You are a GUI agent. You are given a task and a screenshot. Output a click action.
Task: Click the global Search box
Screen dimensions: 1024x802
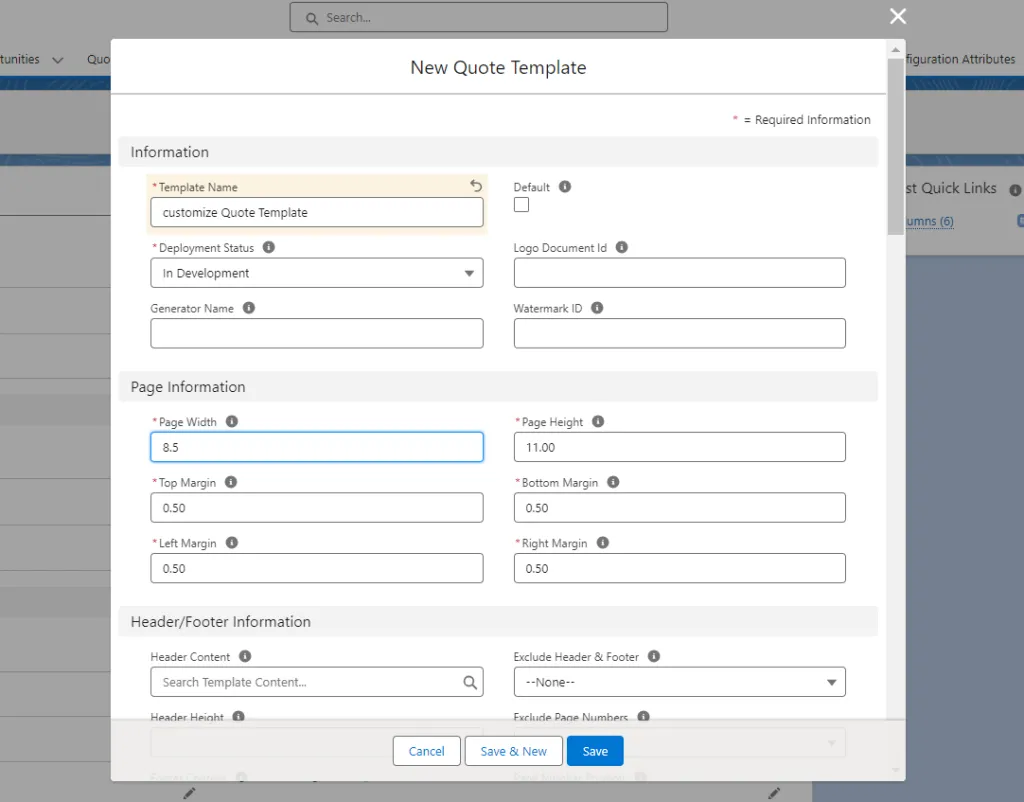(x=479, y=18)
